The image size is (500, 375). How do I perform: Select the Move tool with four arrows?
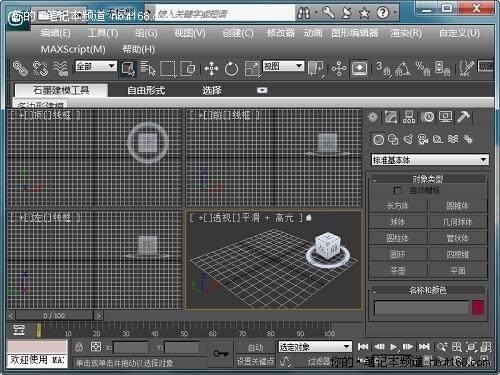211,69
